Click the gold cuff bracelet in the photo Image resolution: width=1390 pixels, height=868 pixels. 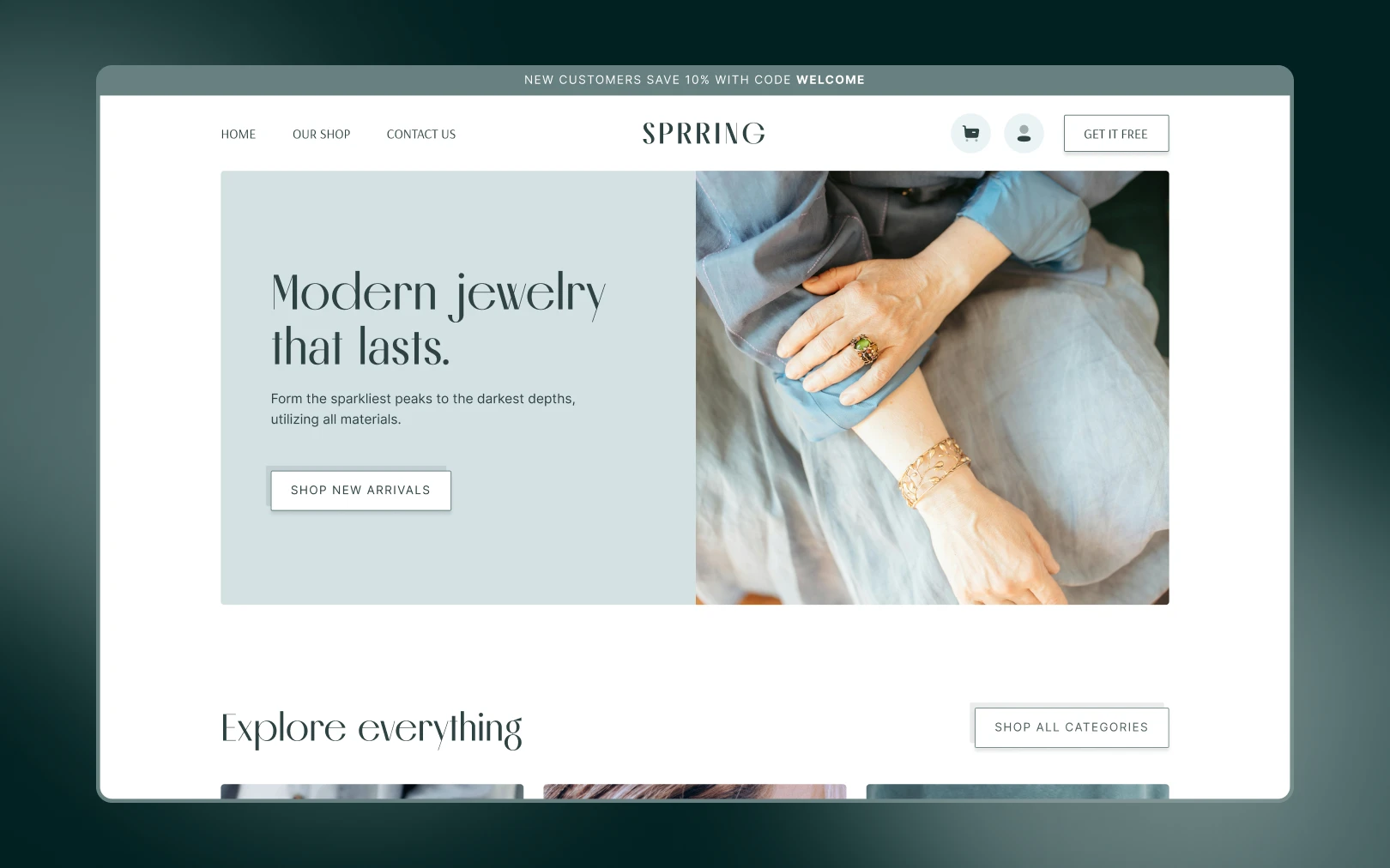pyautogui.click(x=934, y=472)
